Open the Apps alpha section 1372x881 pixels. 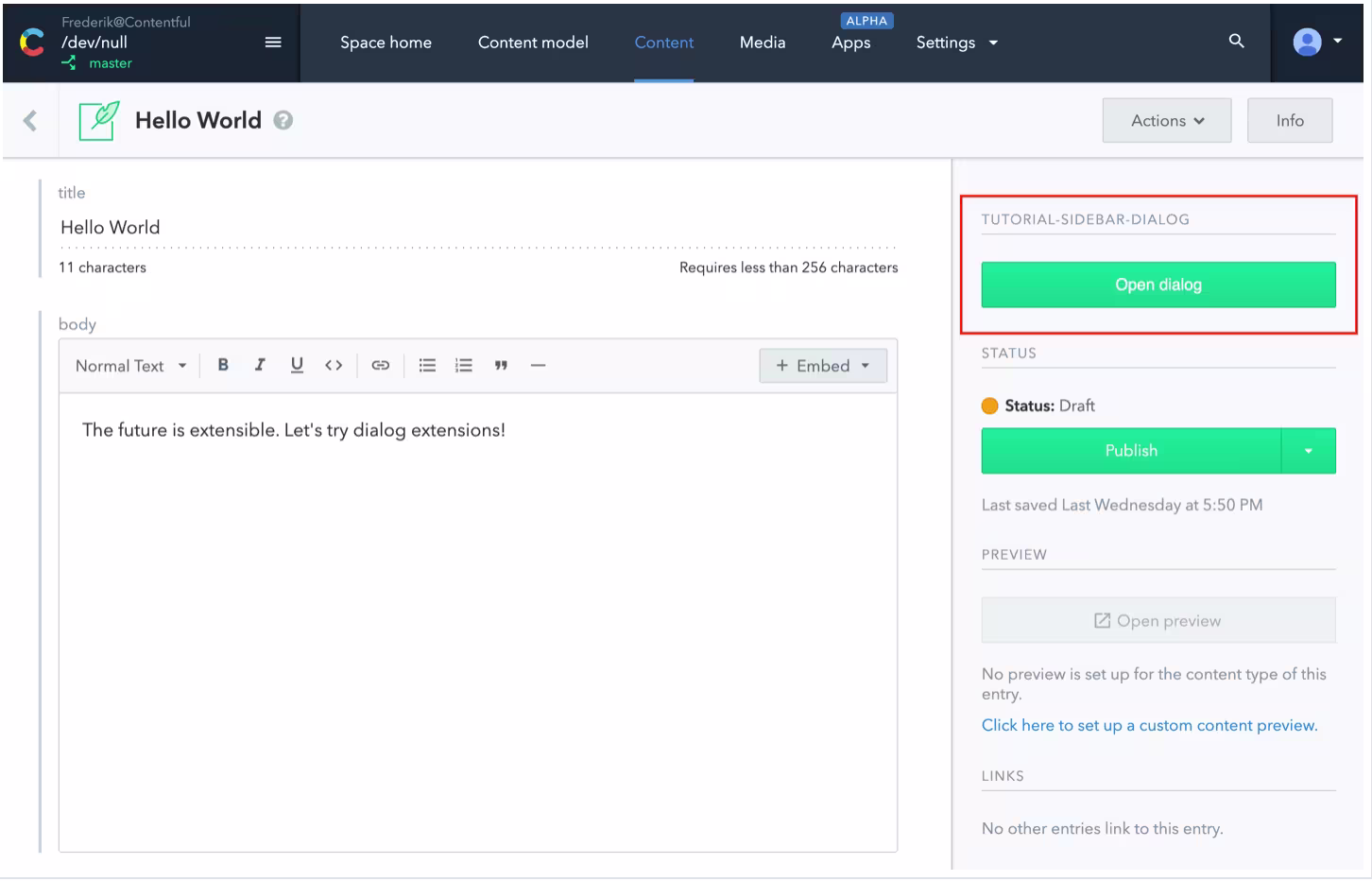[851, 43]
